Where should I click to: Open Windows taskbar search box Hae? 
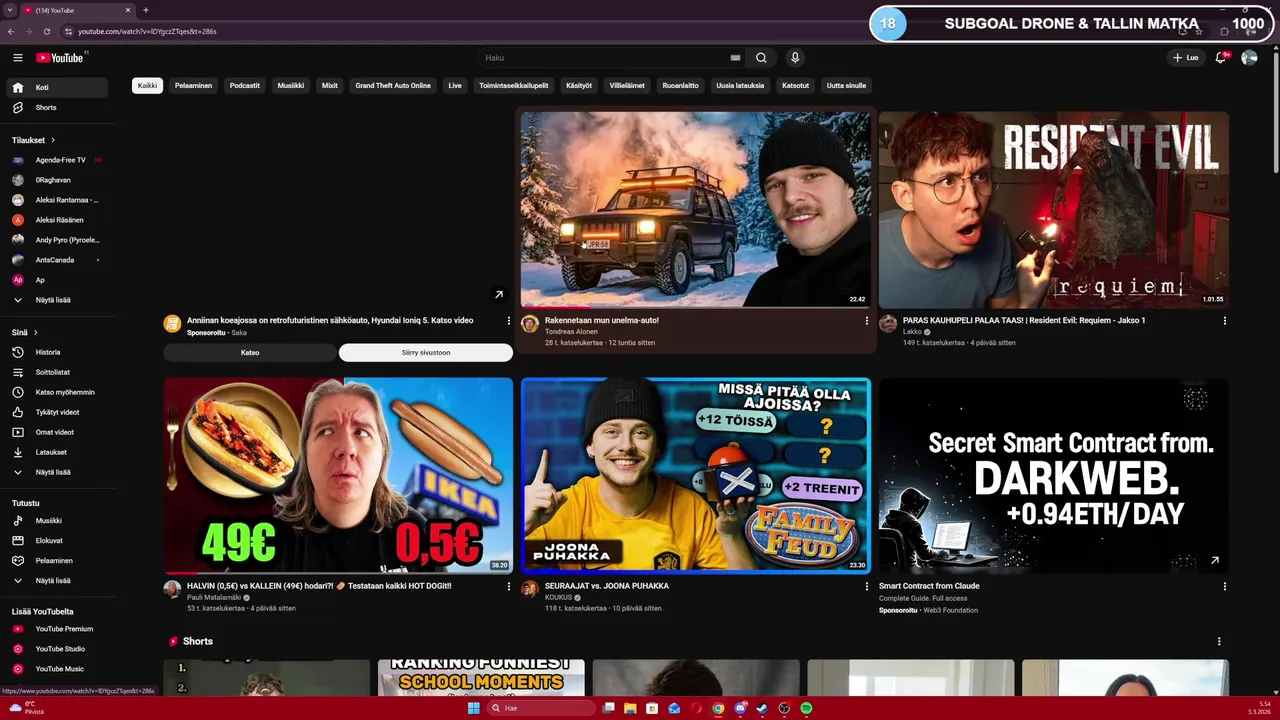coord(540,708)
